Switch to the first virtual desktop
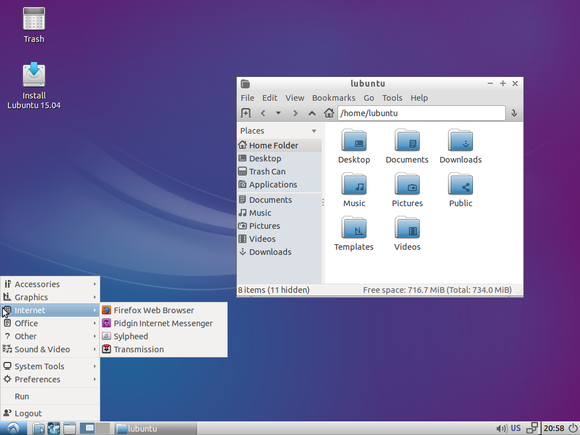 click(88, 428)
